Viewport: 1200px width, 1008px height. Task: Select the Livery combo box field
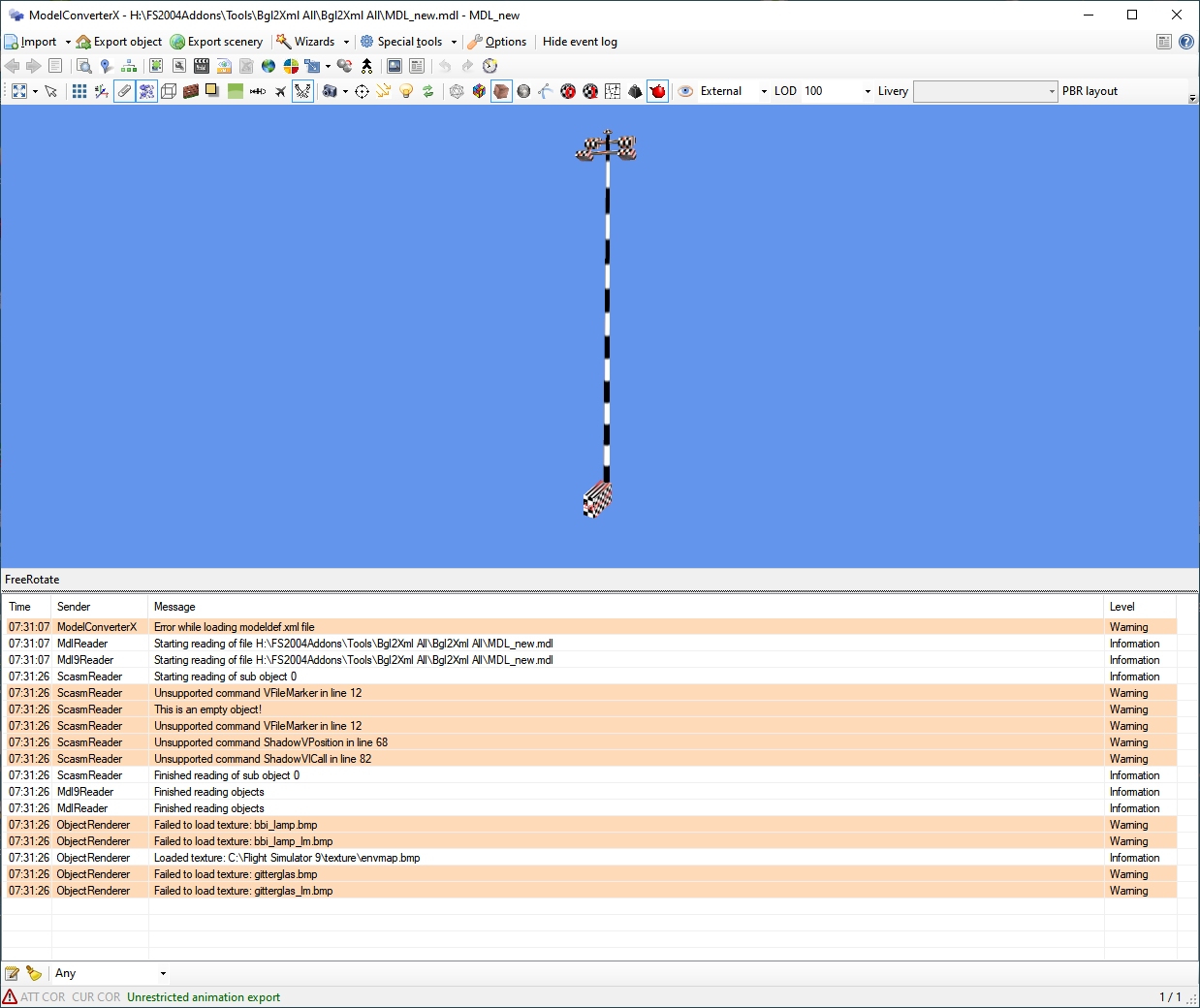tap(984, 91)
